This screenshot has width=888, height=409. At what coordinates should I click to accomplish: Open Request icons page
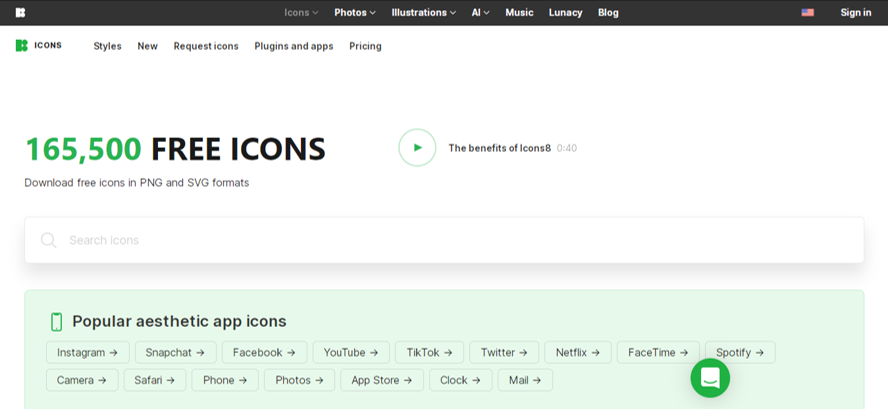206,46
